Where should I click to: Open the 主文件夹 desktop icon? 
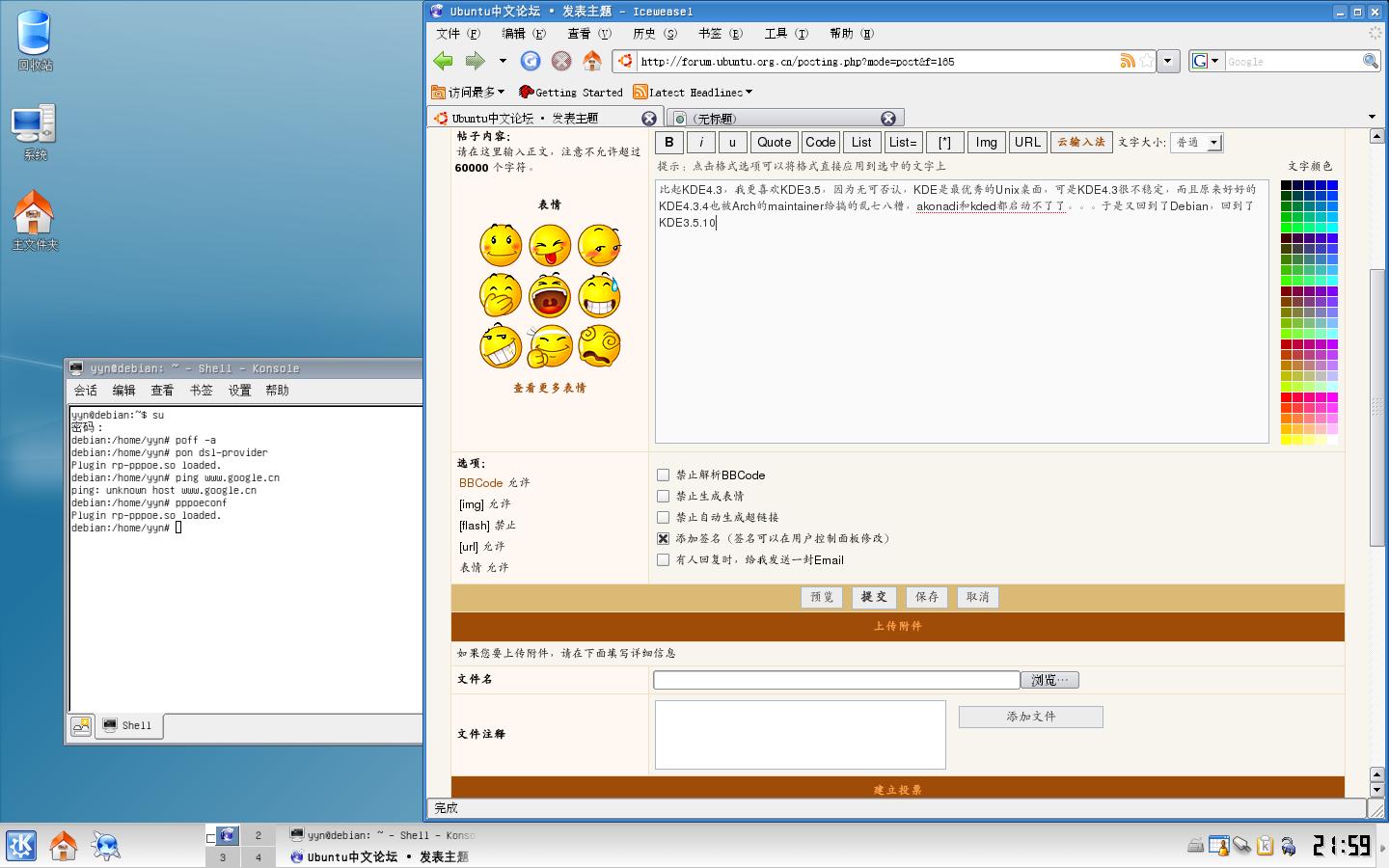[x=35, y=220]
